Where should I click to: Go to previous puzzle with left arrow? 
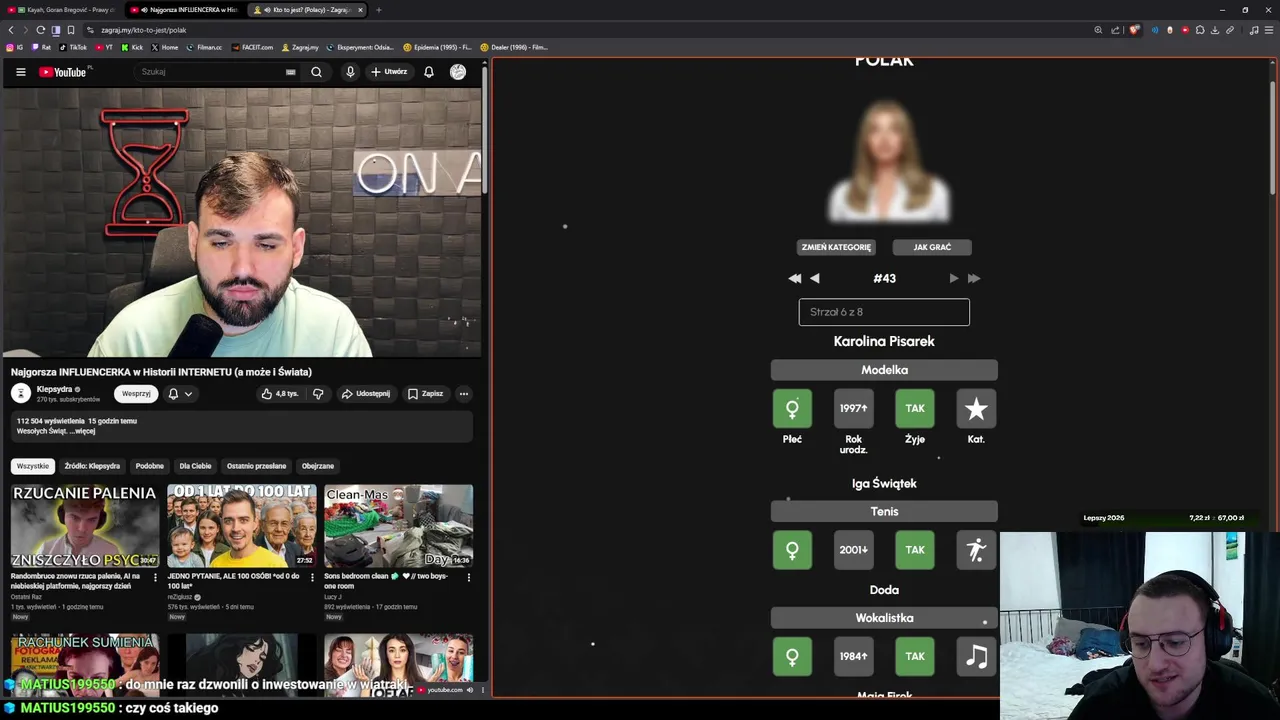click(x=815, y=279)
